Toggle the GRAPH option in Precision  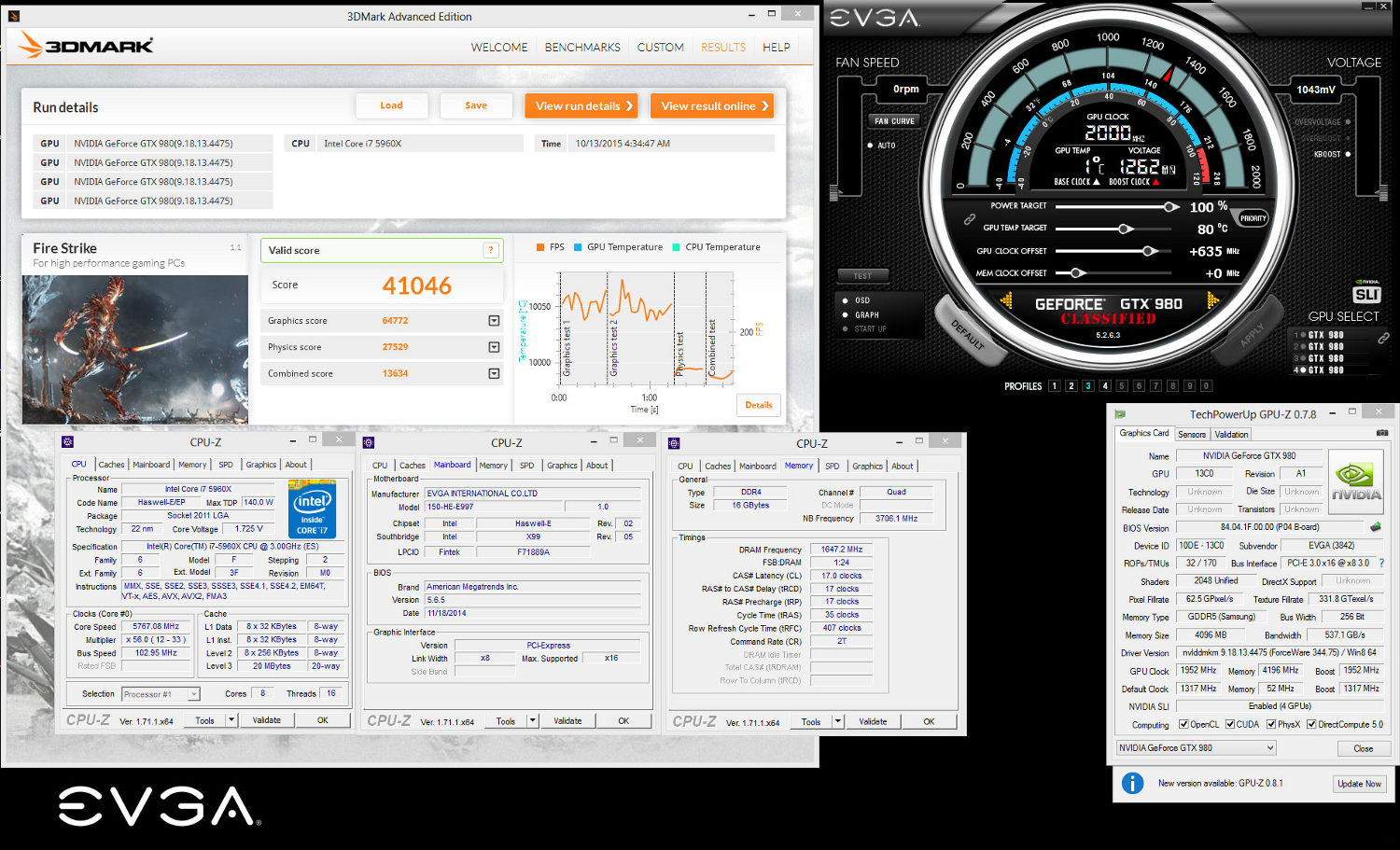pos(845,314)
